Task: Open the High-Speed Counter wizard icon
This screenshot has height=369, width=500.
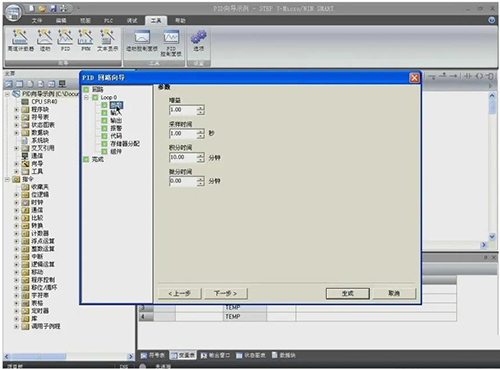Action: coord(20,40)
